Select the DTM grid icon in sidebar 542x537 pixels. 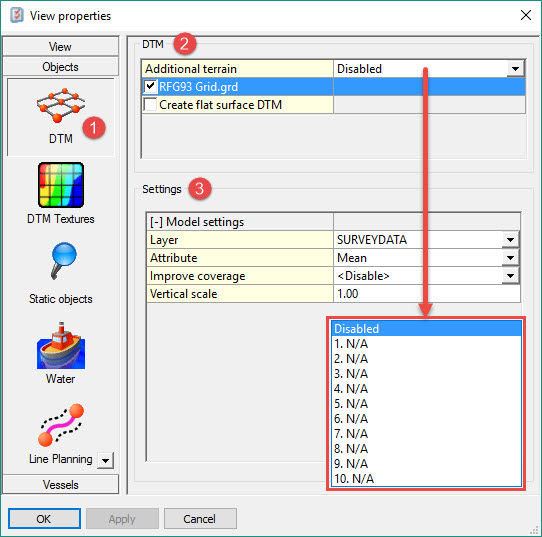tap(61, 105)
